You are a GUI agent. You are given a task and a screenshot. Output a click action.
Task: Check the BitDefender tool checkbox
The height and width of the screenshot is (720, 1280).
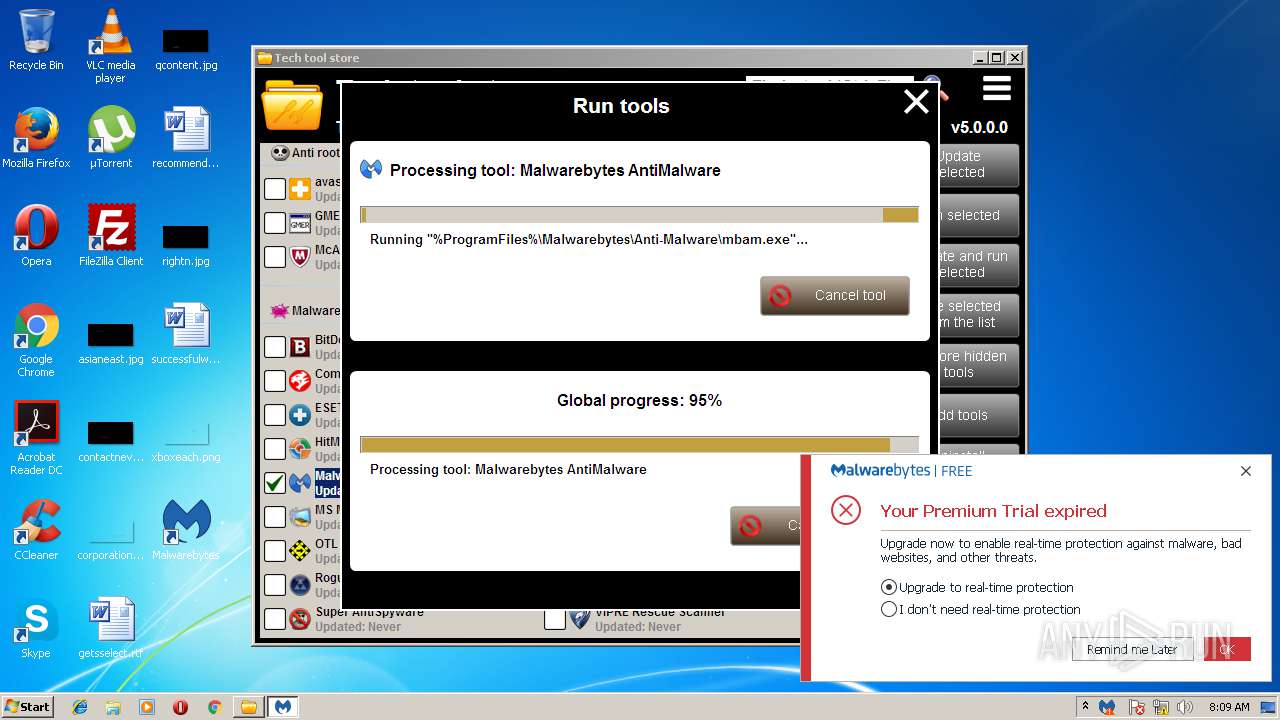pos(275,347)
